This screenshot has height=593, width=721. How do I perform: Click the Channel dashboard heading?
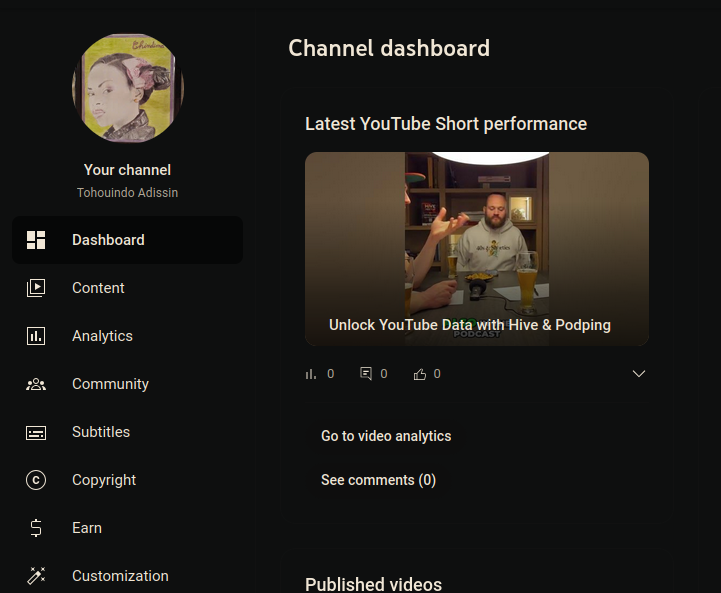tap(389, 48)
